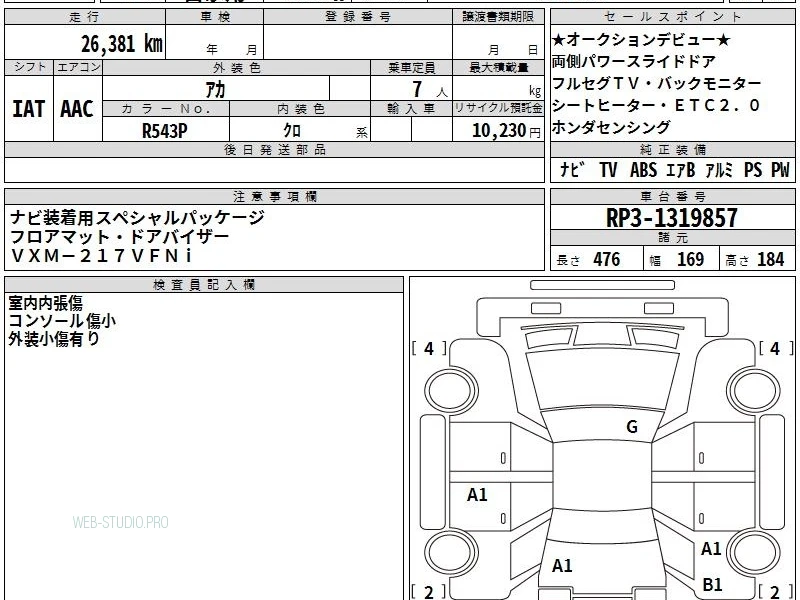Click inspector note 外装小傷有り
Image resolution: width=800 pixels, height=600 pixels.
[54, 339]
